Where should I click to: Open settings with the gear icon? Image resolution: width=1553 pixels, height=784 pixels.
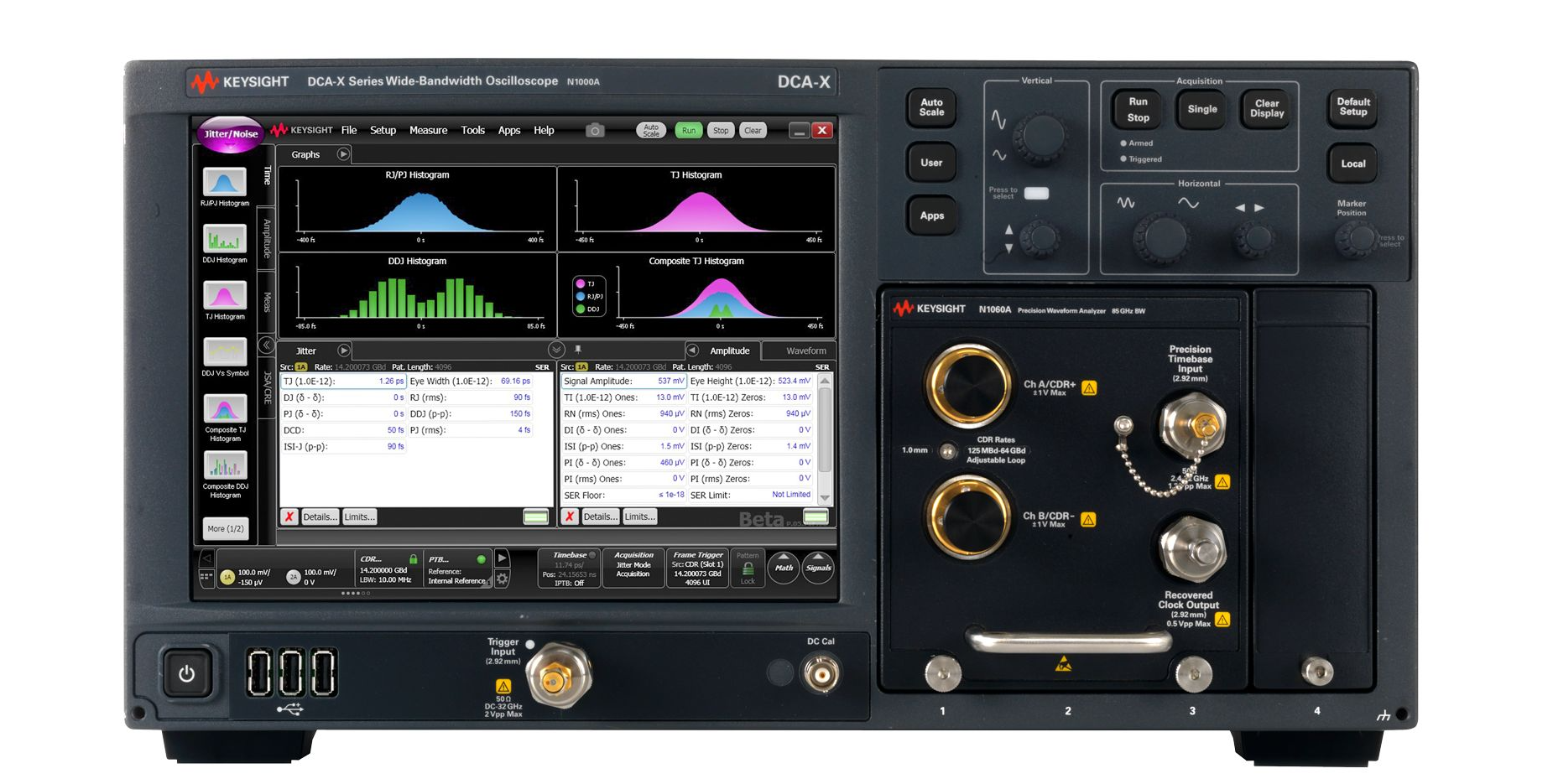point(502,579)
